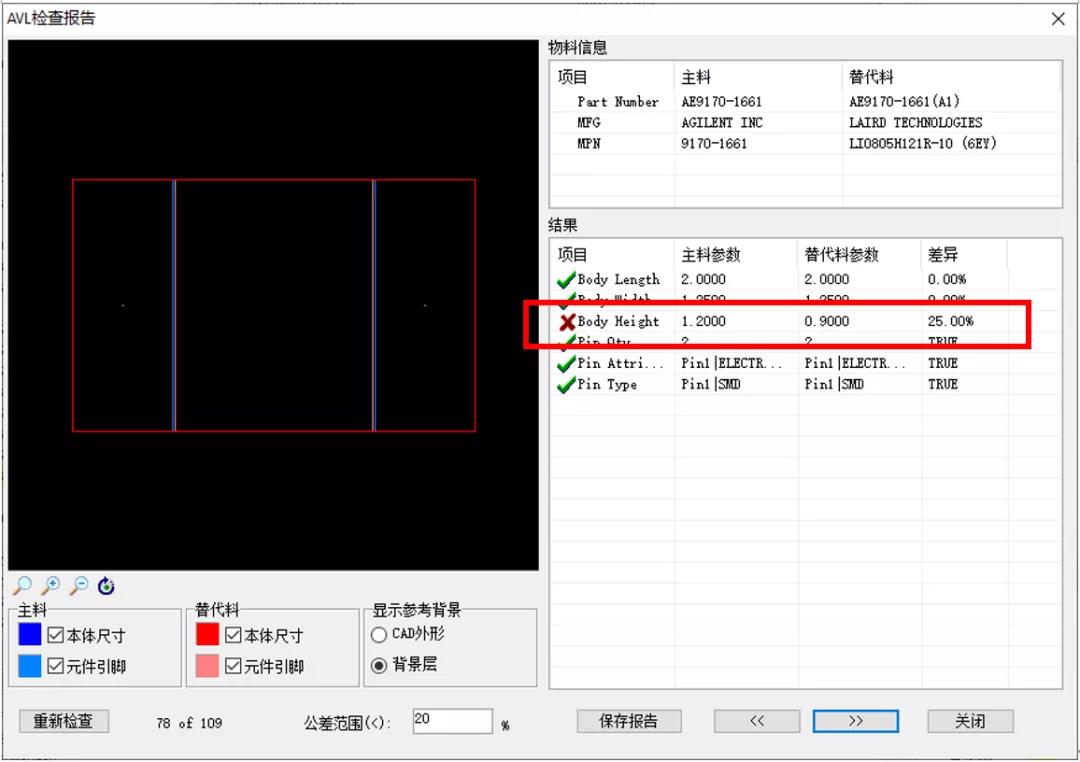Click the red X icon beside Body Height
Viewport: 1080px width, 762px height.
click(x=567, y=322)
